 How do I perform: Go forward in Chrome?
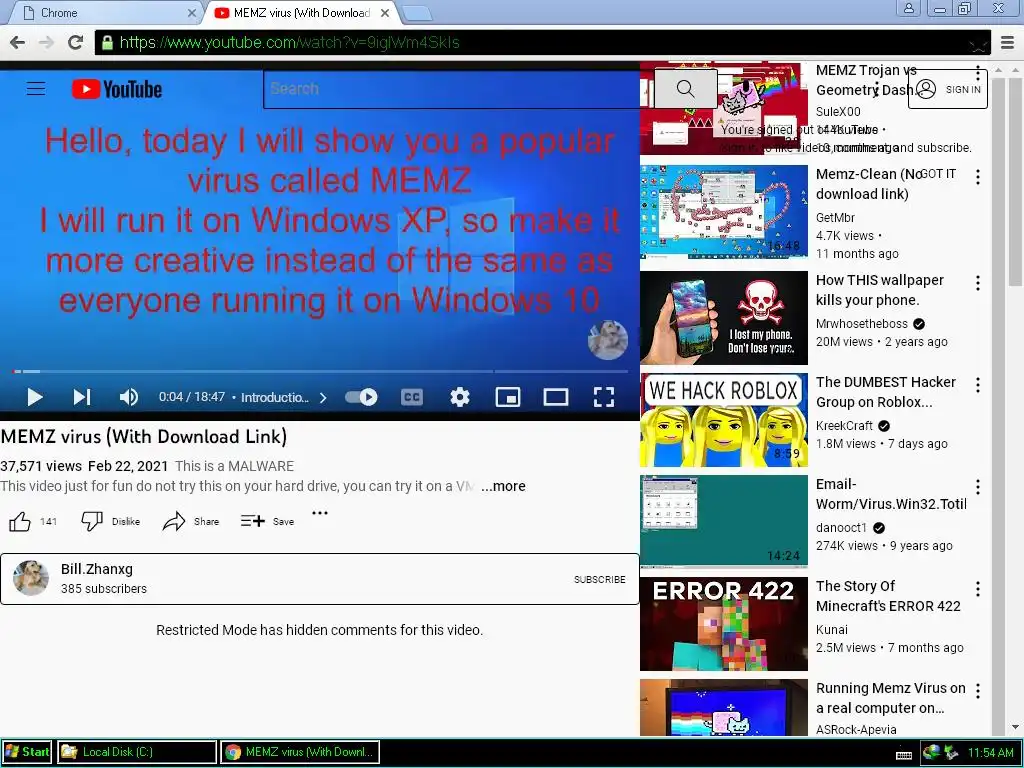pyautogui.click(x=46, y=42)
